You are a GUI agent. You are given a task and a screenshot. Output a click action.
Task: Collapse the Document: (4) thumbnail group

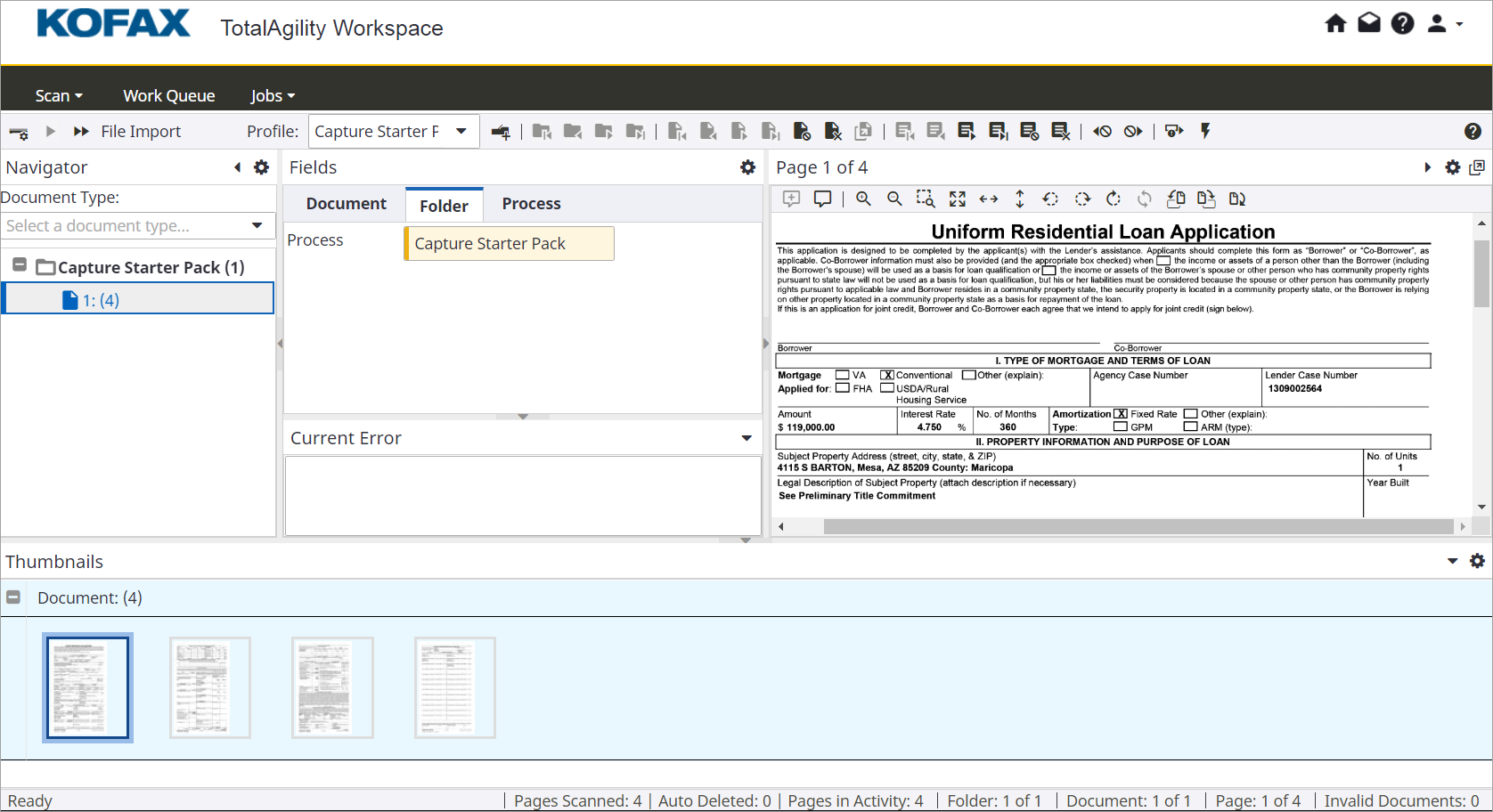(13, 597)
